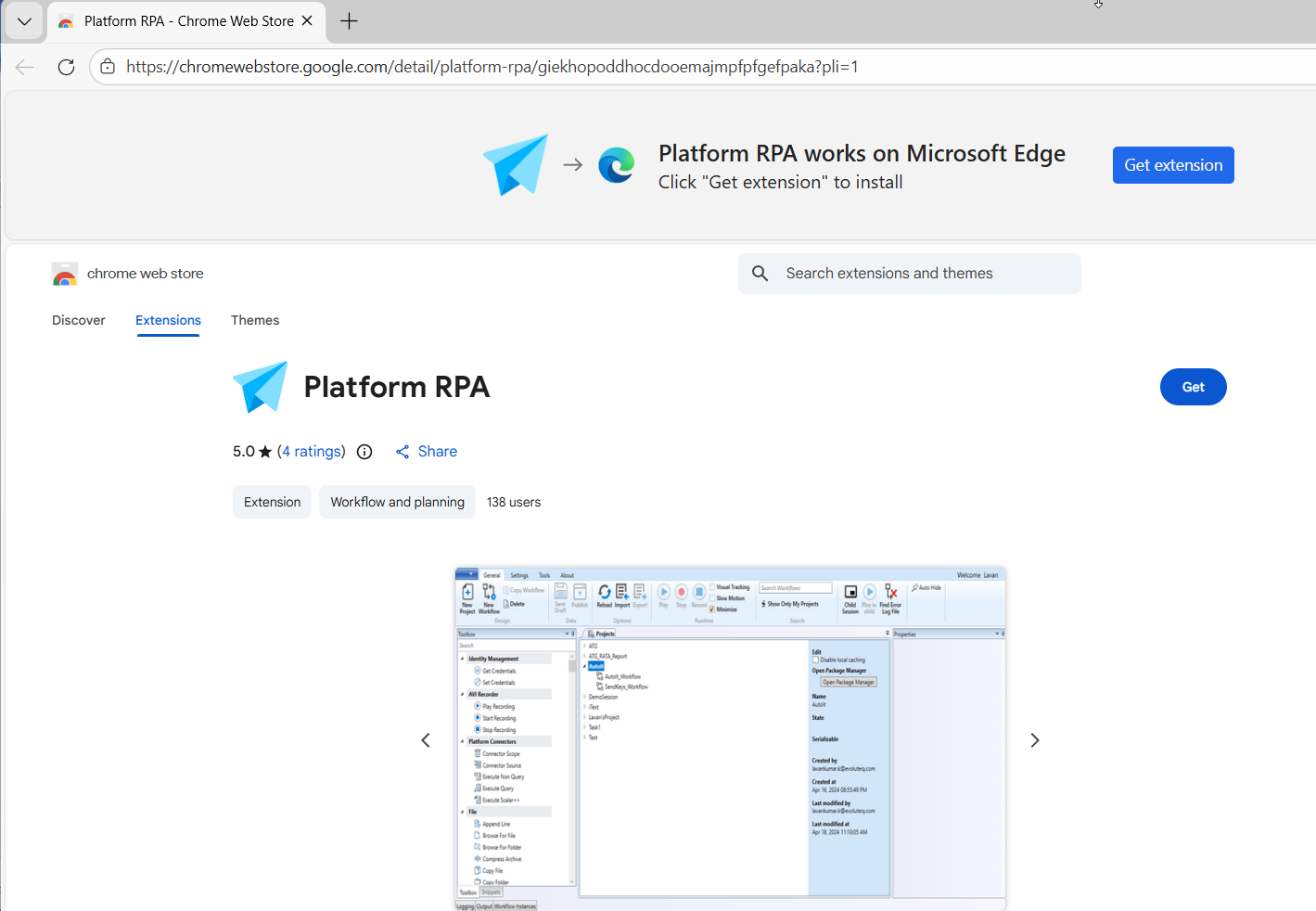Close the Platform RPA tab

(307, 20)
